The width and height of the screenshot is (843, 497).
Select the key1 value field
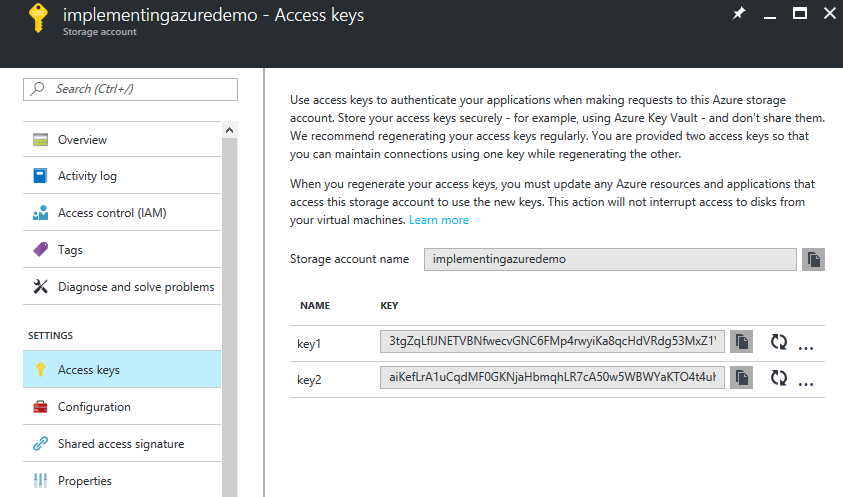coord(551,342)
